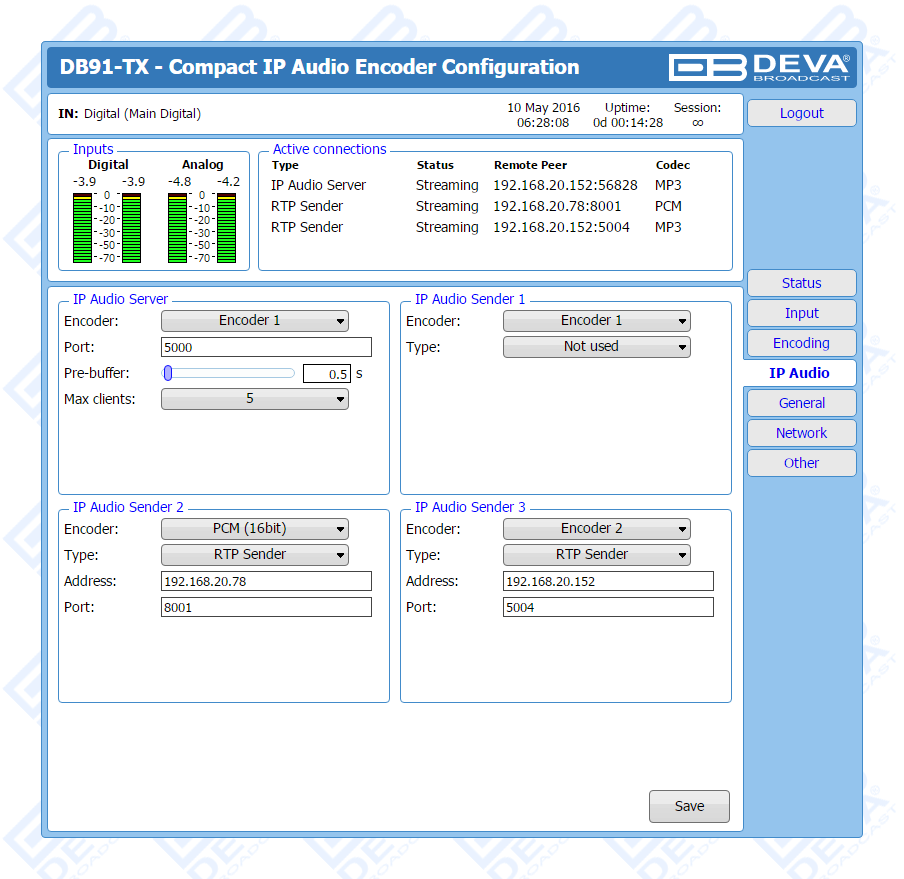Click the Pre-buffer slider handle
904x879 pixels.
coord(169,373)
